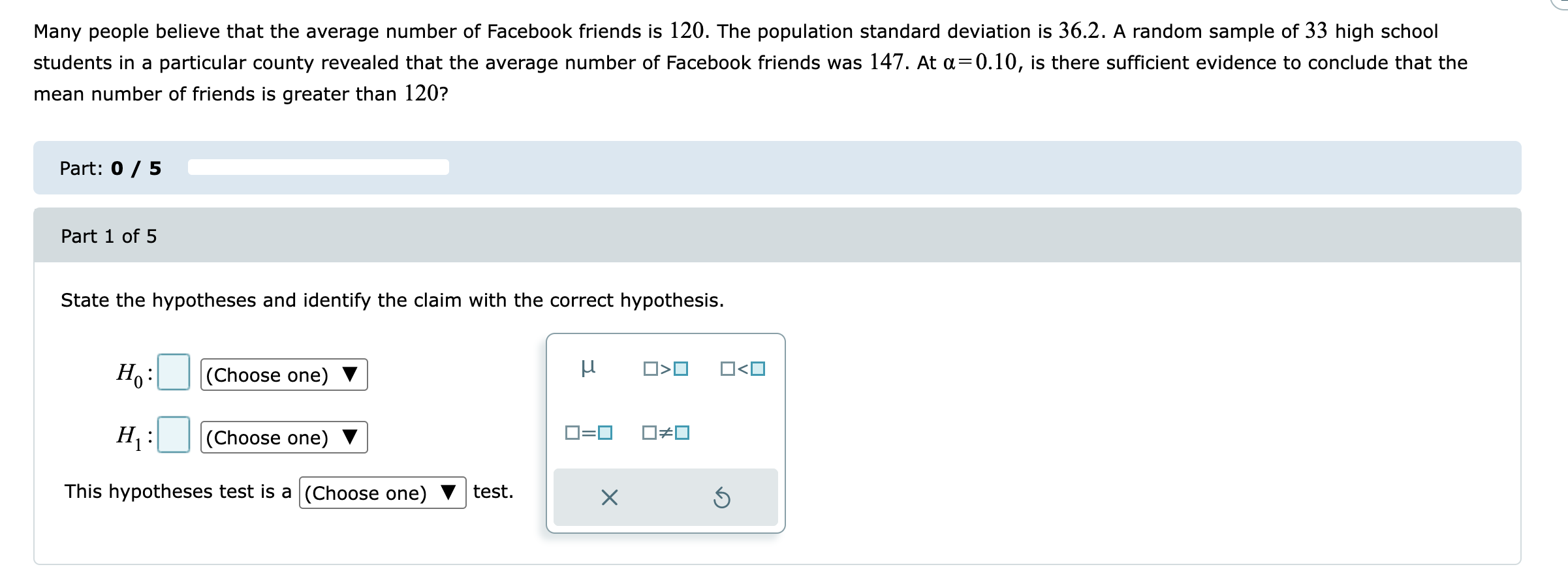The width and height of the screenshot is (1568, 569).
Task: Click the Part 1 of 5 header
Action: (108, 236)
